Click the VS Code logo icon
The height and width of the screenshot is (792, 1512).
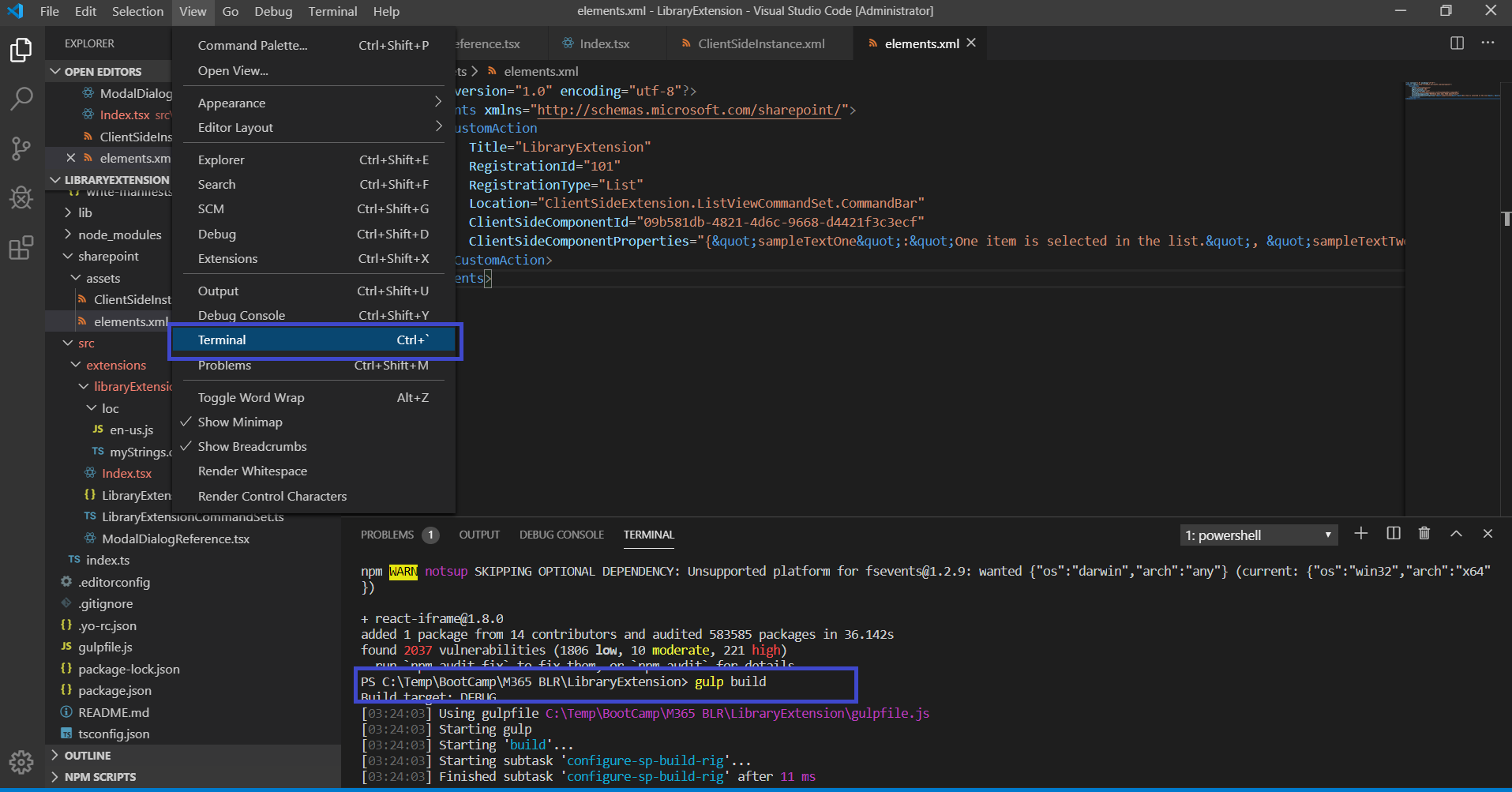[x=15, y=11]
